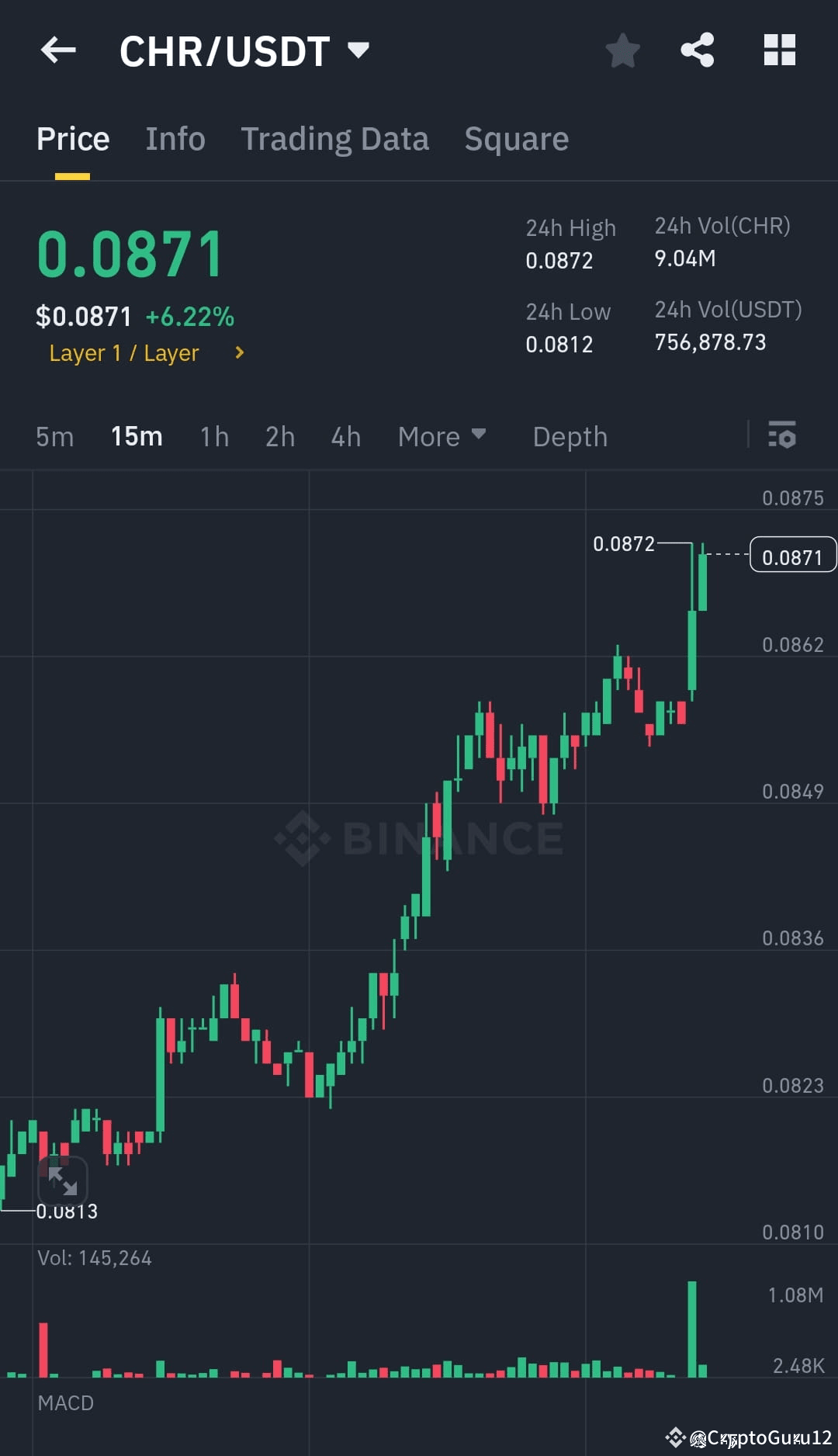Click the 2h timeframe option
This screenshot has height=1456, width=838.
[x=279, y=436]
